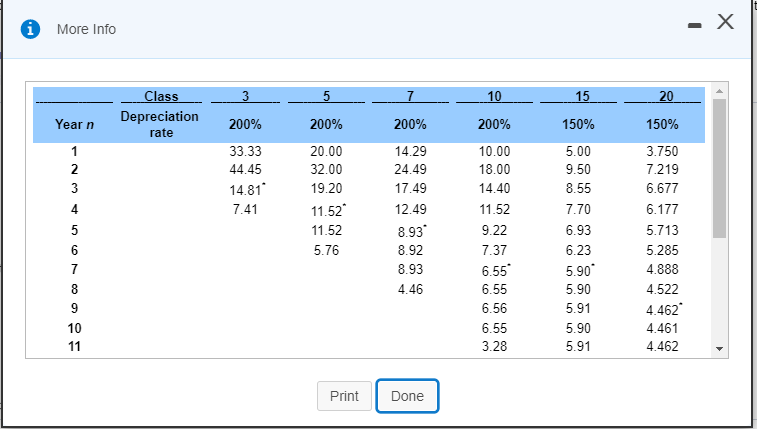Click the 44.45 value
This screenshot has height=429, width=757.
(245, 169)
